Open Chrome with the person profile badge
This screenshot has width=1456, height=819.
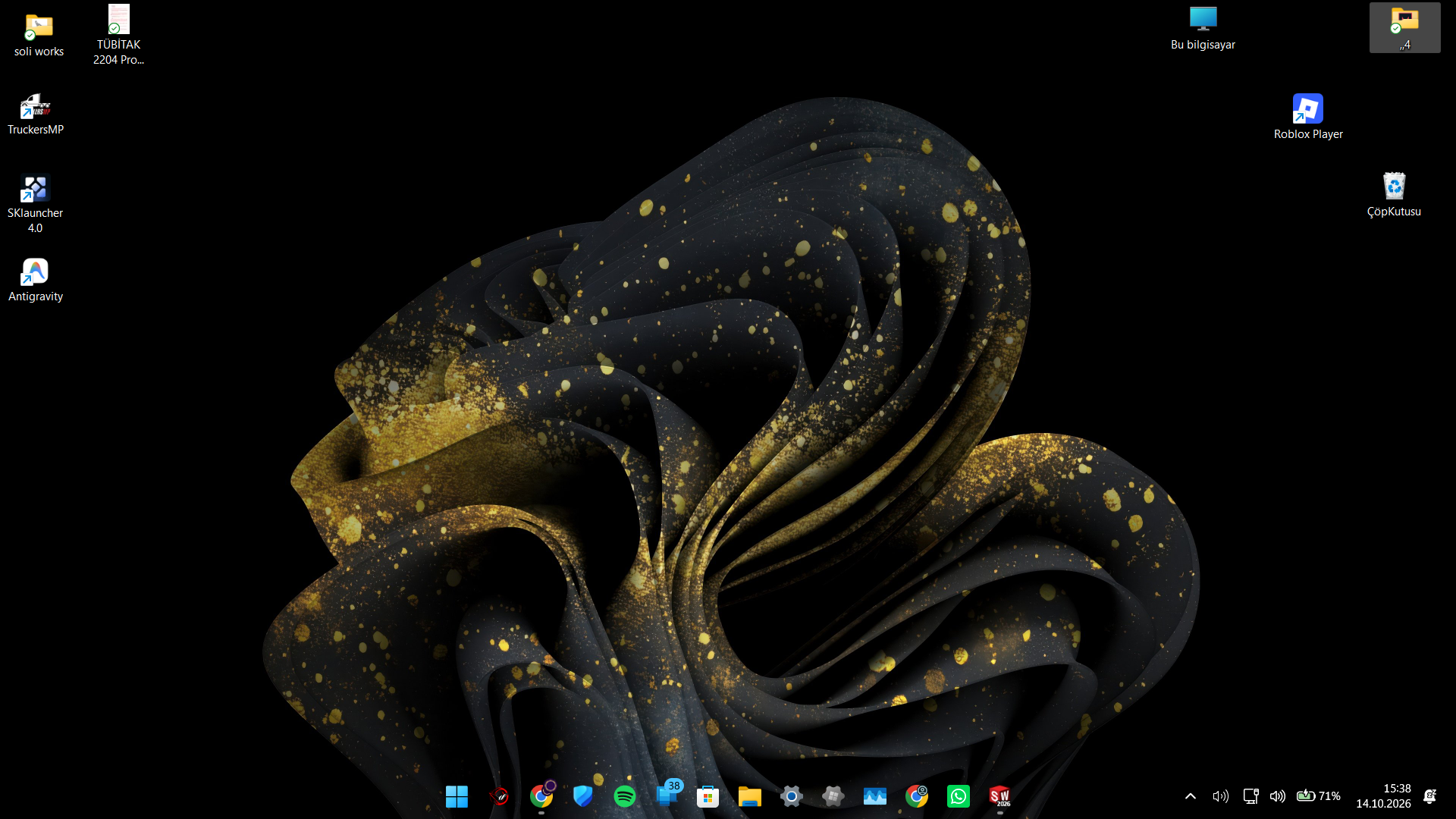pyautogui.click(x=917, y=796)
